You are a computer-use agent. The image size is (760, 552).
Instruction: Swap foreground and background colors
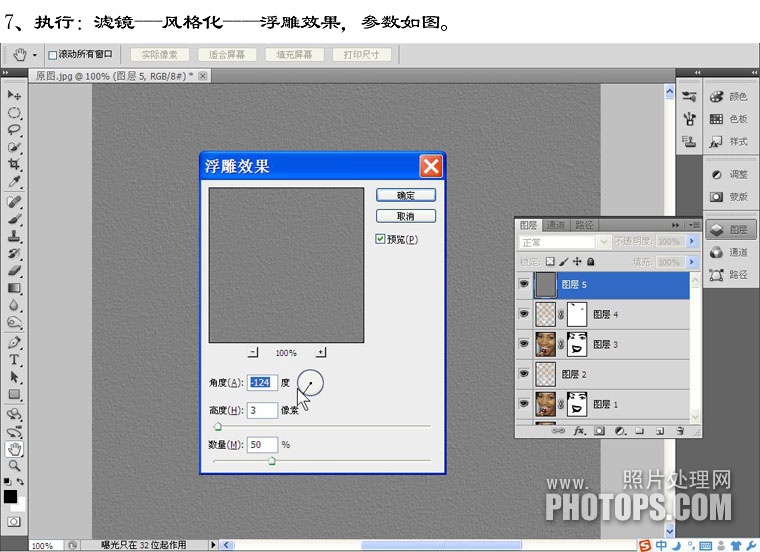coord(20,482)
